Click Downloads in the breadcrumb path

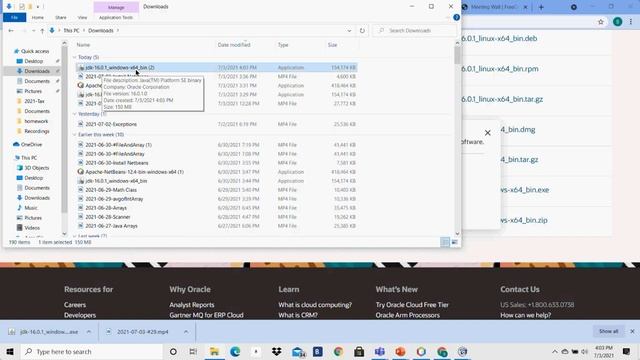(x=100, y=31)
